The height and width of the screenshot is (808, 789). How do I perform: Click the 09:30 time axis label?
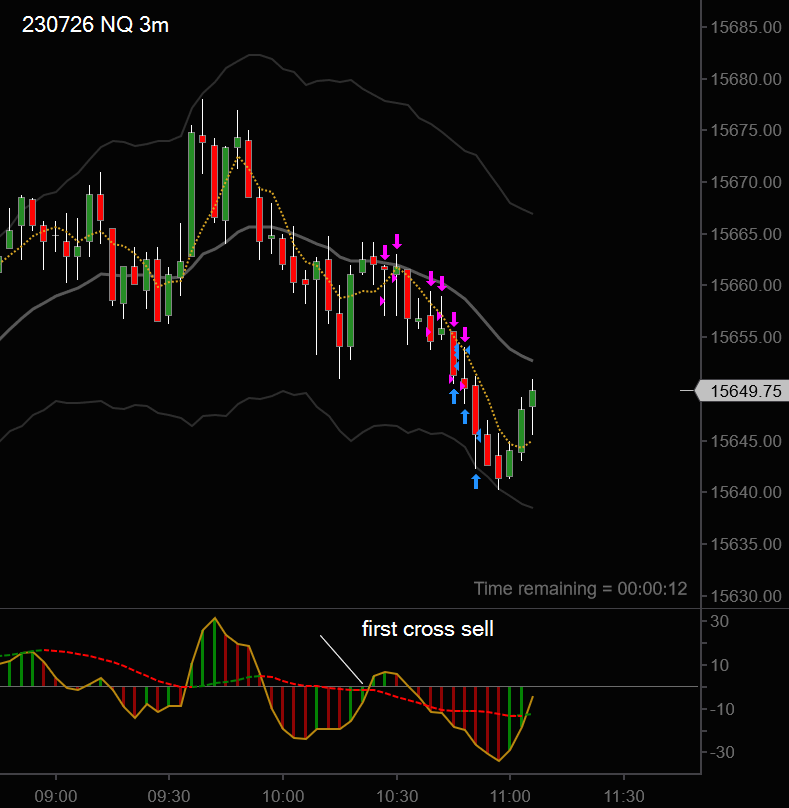pos(169,796)
